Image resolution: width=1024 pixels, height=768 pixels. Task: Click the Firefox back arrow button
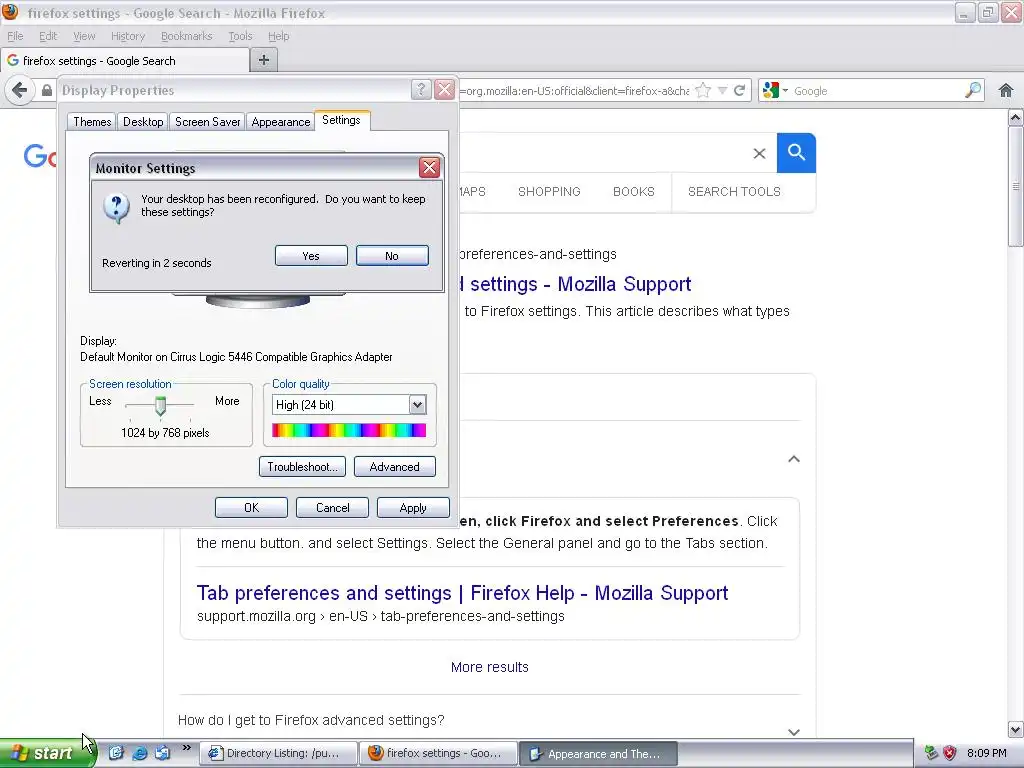point(20,90)
